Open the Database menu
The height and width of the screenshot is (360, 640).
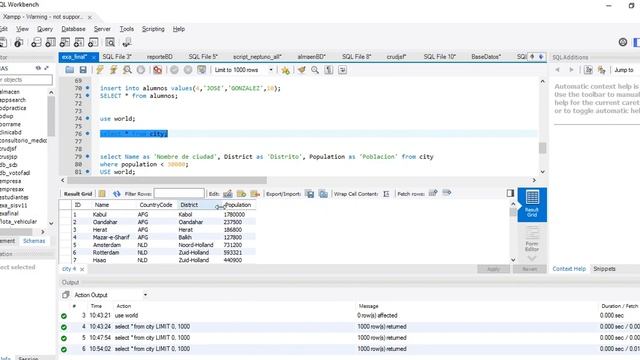click(x=73, y=29)
